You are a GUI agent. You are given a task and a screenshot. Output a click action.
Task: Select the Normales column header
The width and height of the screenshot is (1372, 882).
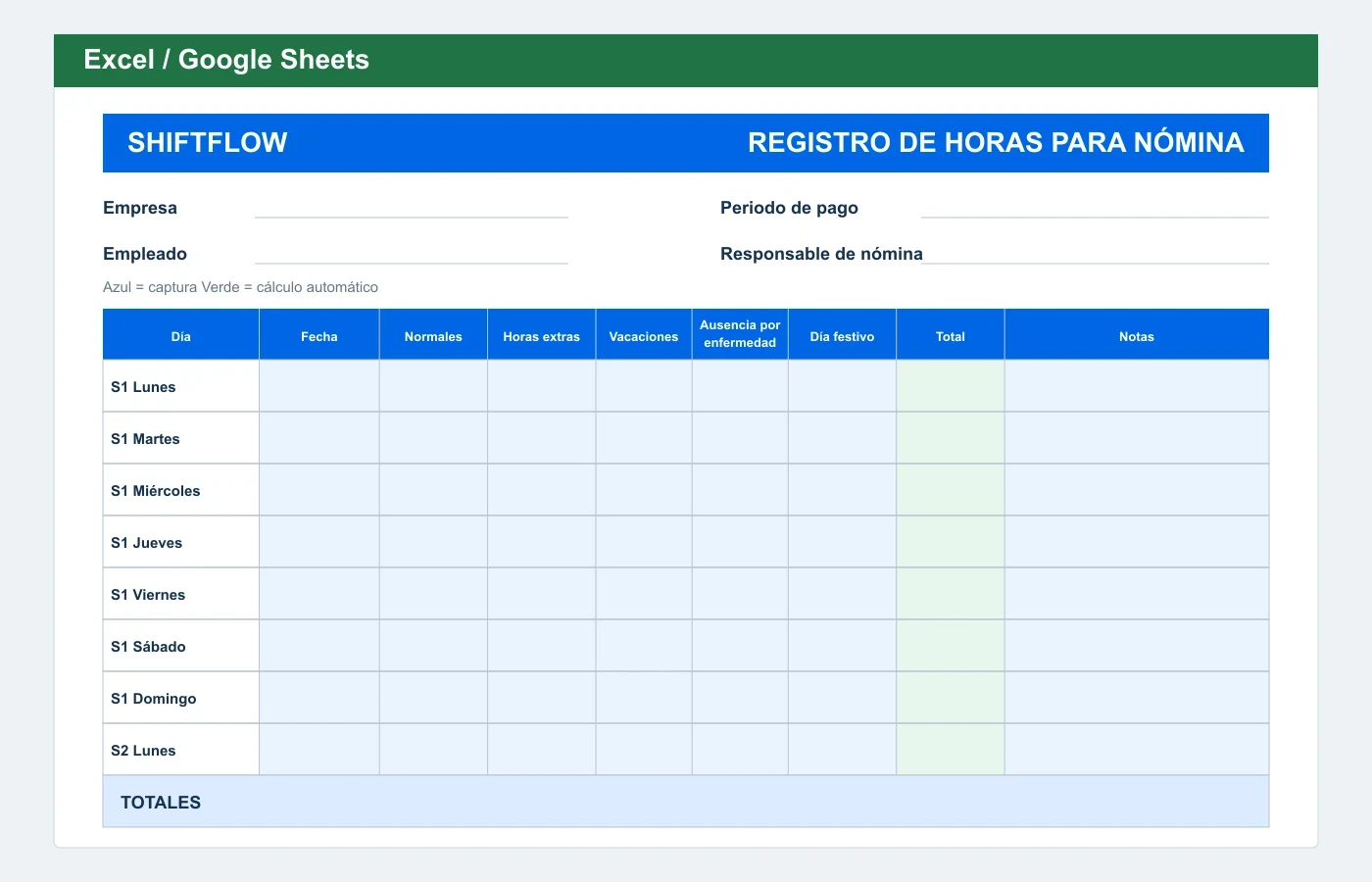click(433, 335)
